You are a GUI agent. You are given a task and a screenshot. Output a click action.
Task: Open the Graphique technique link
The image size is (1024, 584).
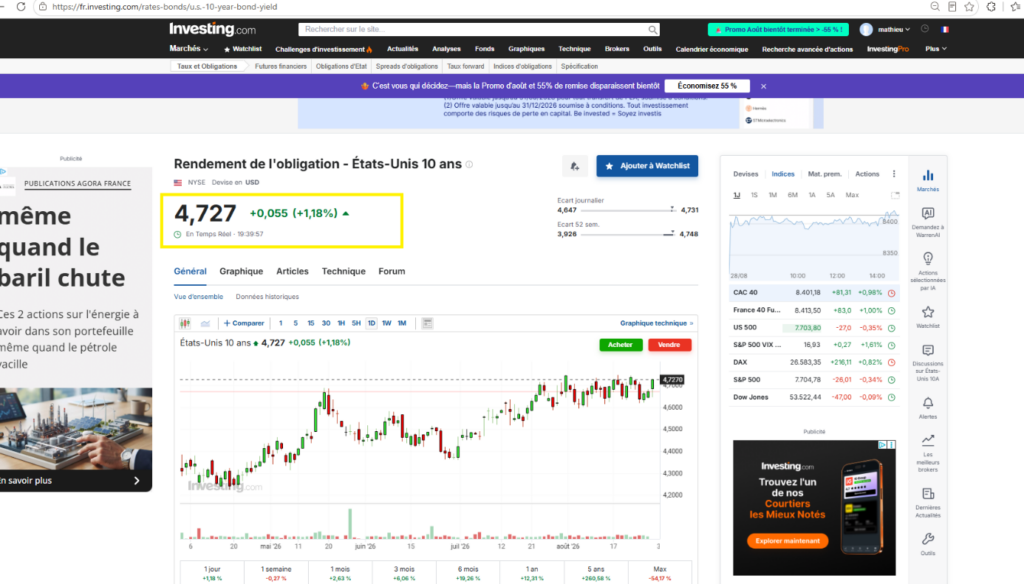click(656, 323)
